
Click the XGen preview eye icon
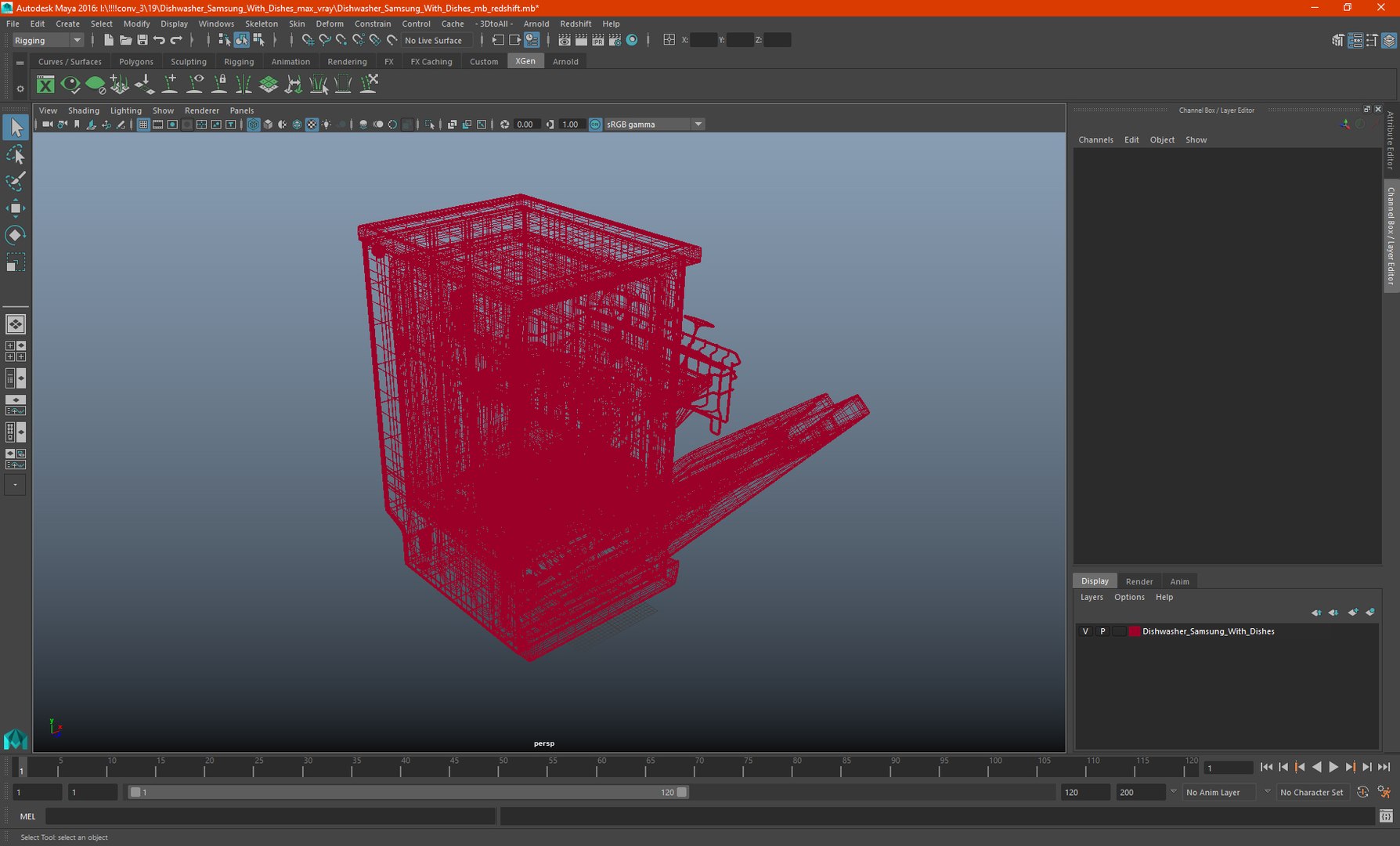70,85
